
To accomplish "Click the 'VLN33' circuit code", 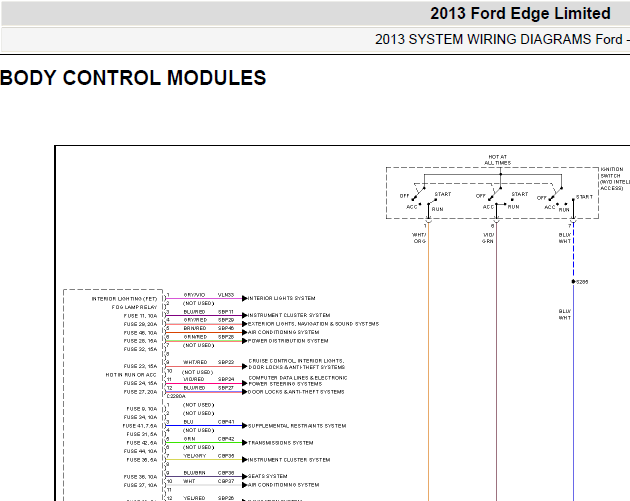I will [x=226, y=295].
